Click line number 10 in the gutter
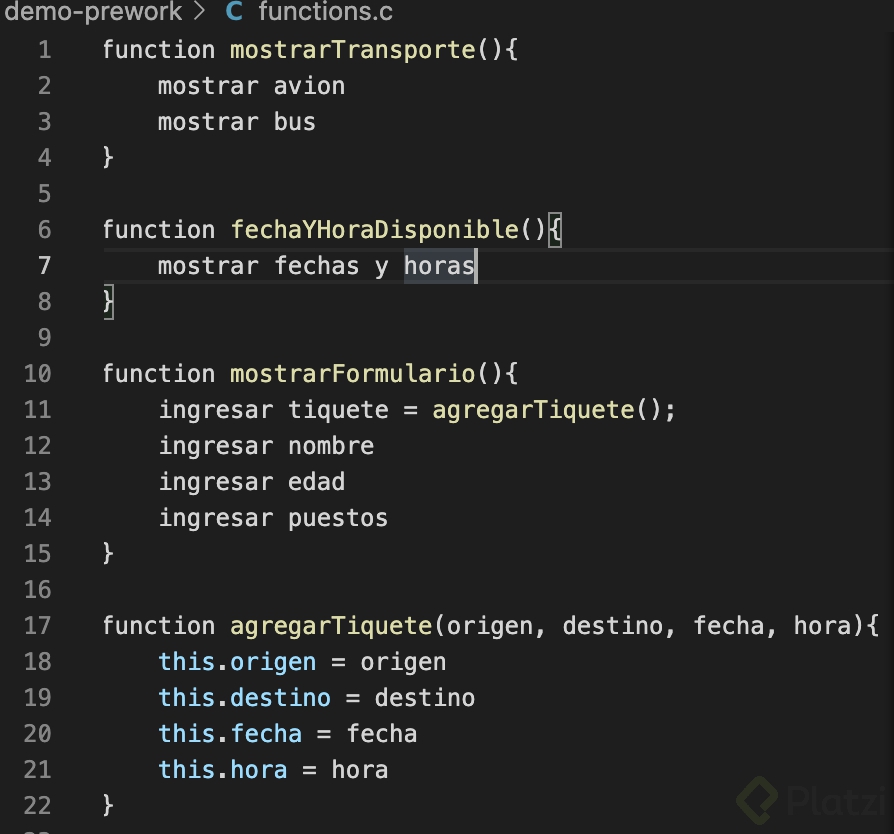The image size is (894, 834). pos(37,374)
